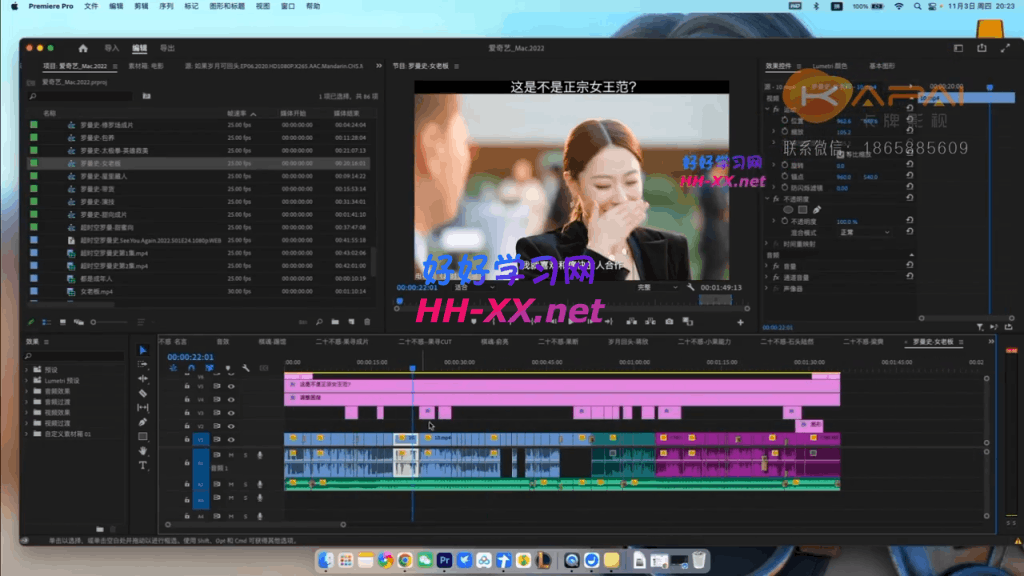Select the Hand tool
This screenshot has height=576, width=1024.
143,451
